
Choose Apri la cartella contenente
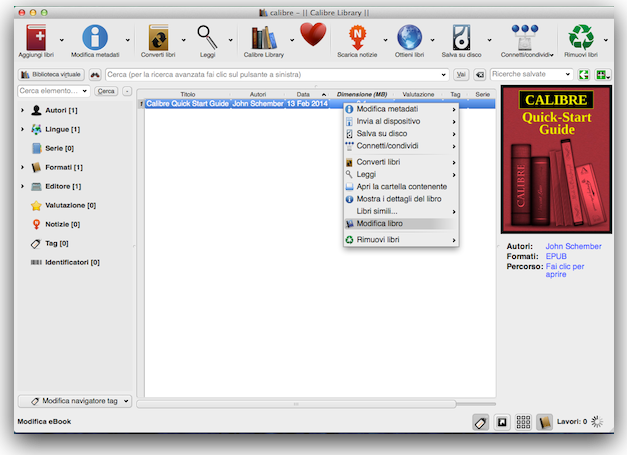[x=401, y=187]
